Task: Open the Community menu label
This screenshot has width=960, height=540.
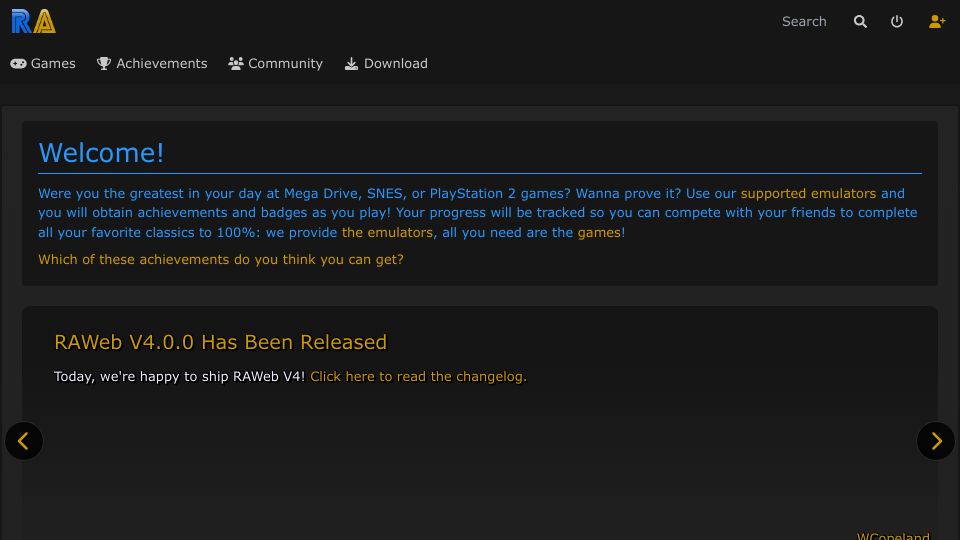Action: (x=285, y=64)
